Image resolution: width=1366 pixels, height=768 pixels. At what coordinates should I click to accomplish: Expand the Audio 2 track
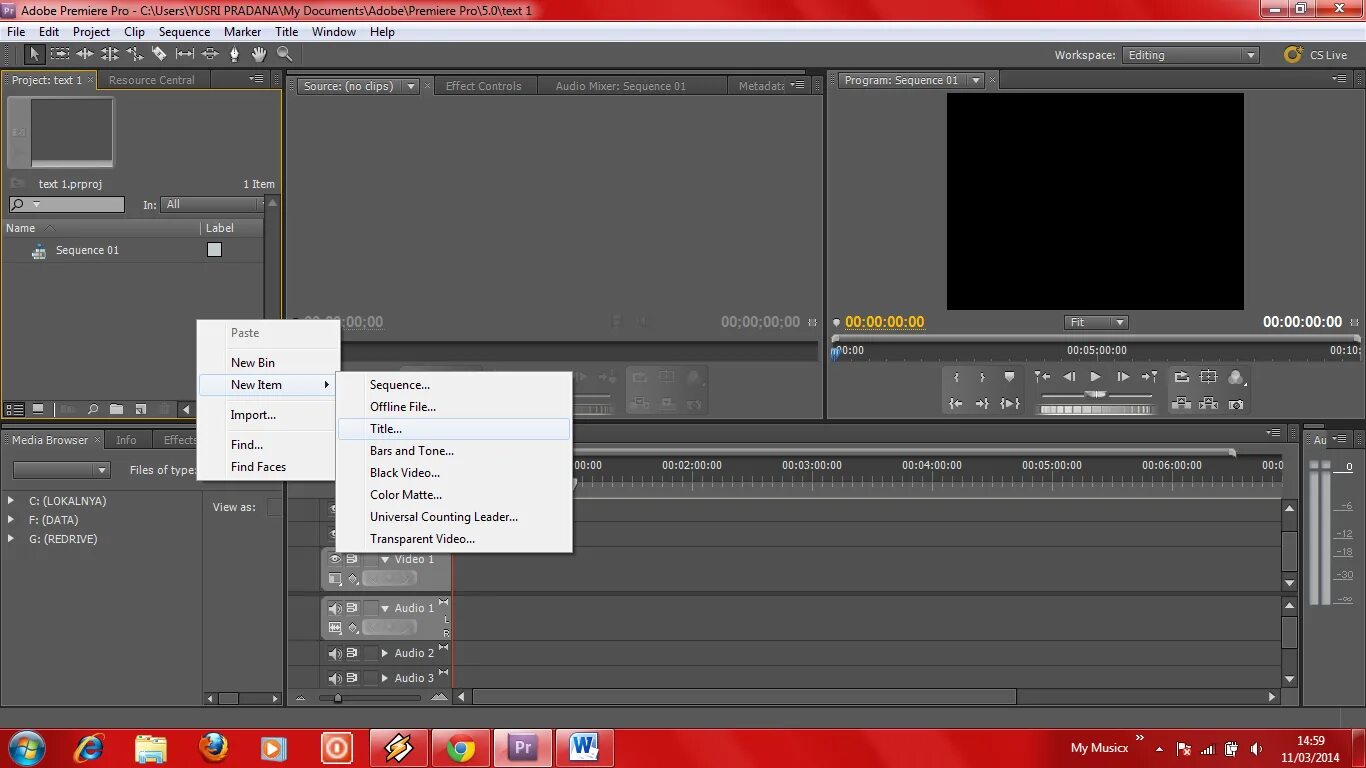385,653
